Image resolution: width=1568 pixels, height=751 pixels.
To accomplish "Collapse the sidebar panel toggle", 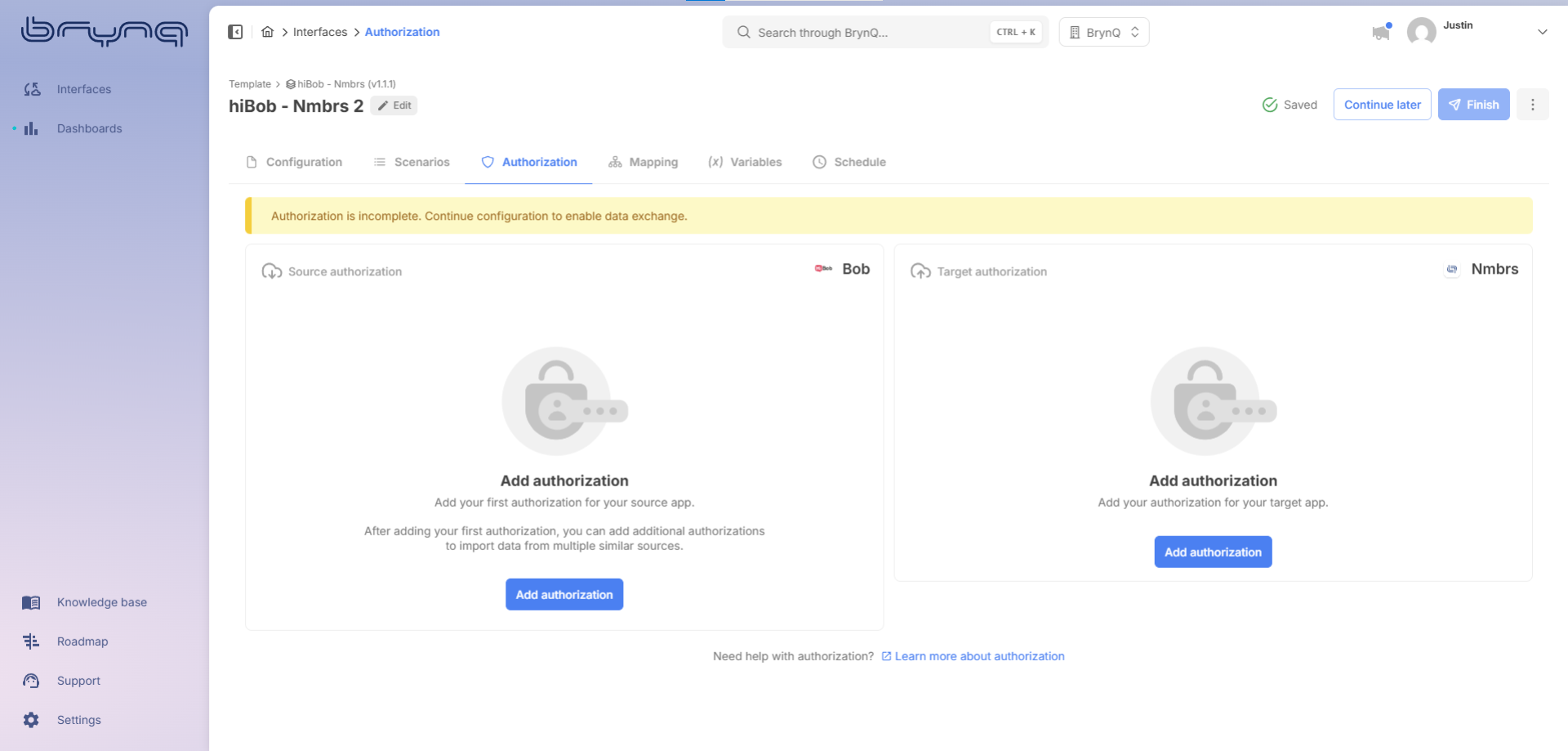I will (x=235, y=32).
